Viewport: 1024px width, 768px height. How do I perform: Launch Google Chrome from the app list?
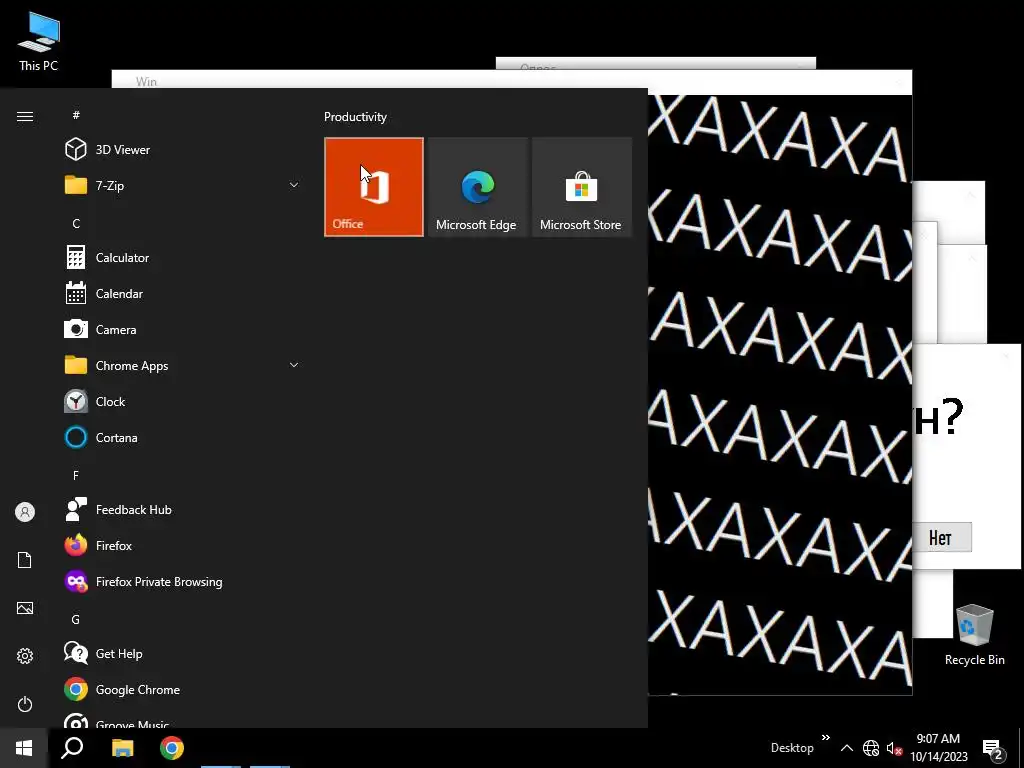183,689
